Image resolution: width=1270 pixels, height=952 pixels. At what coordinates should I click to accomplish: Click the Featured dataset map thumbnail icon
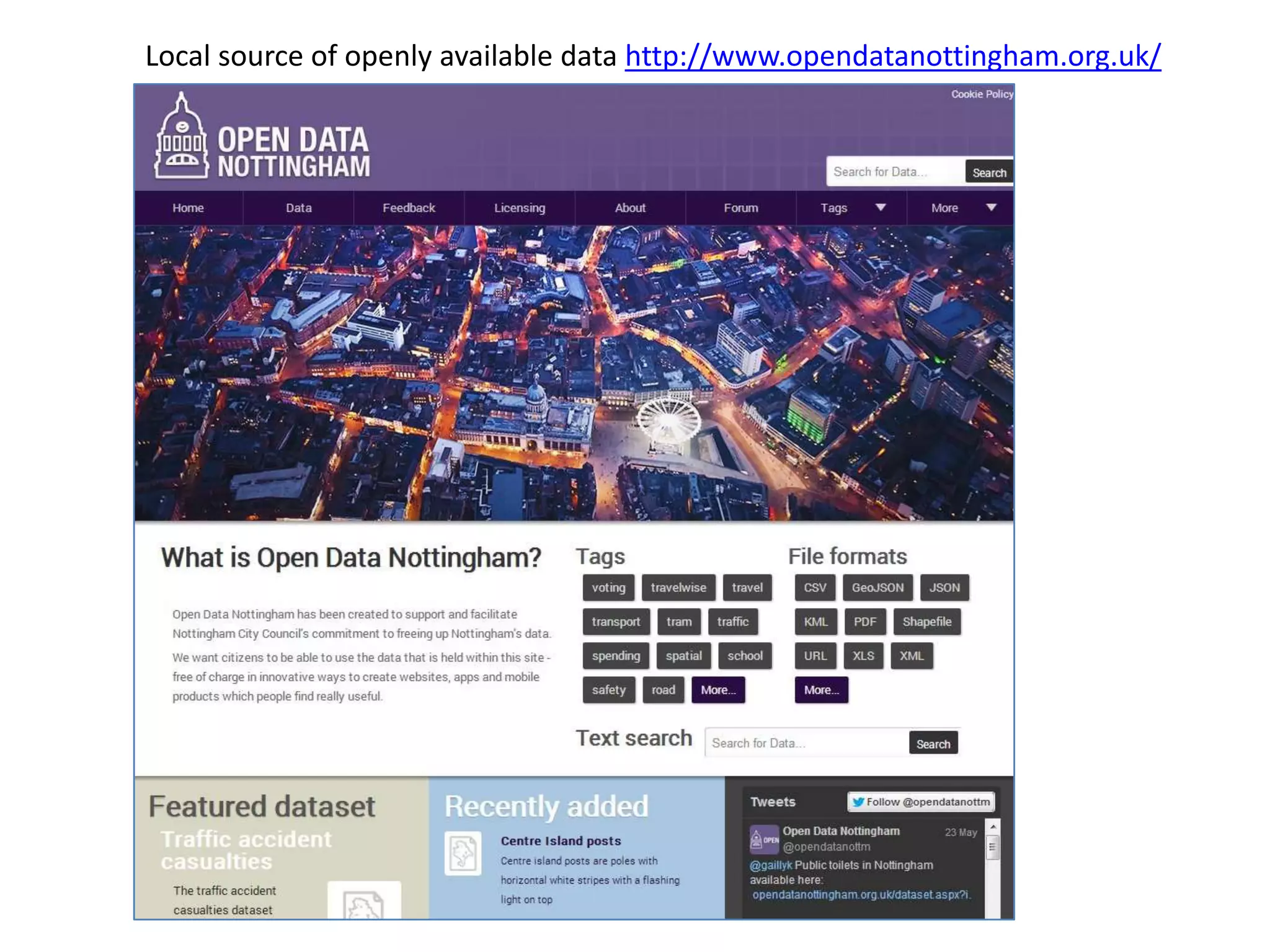(x=364, y=900)
